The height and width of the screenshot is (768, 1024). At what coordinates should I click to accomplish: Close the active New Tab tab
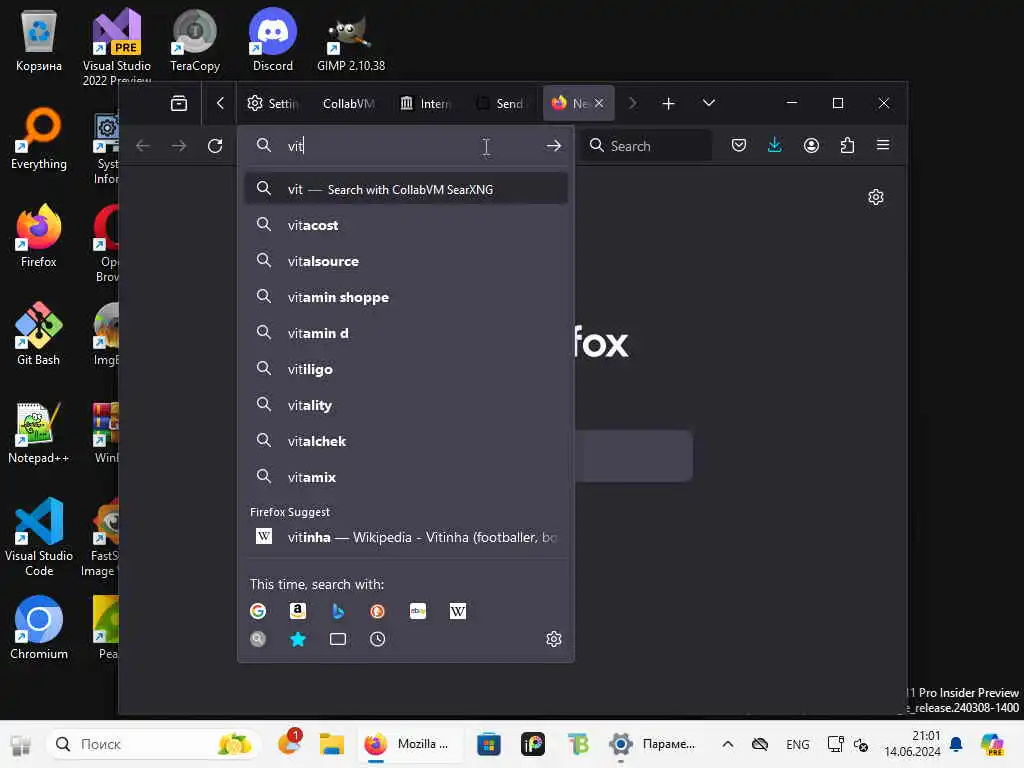599,103
